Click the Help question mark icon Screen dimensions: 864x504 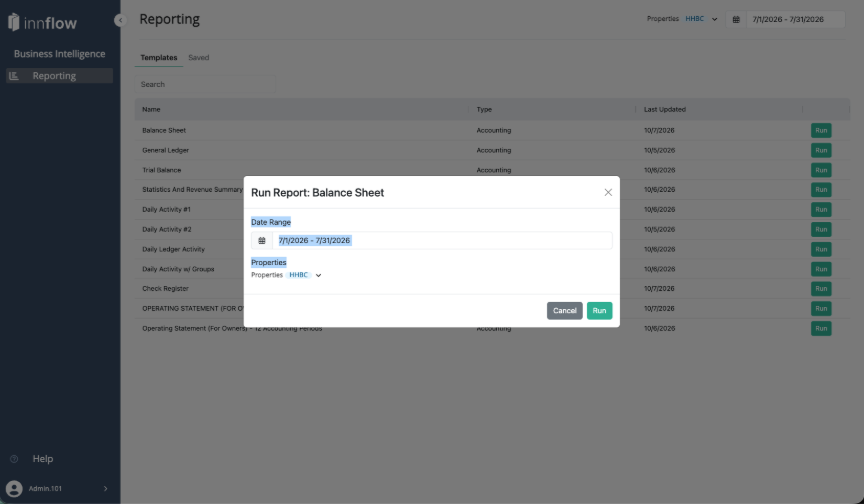(14, 459)
